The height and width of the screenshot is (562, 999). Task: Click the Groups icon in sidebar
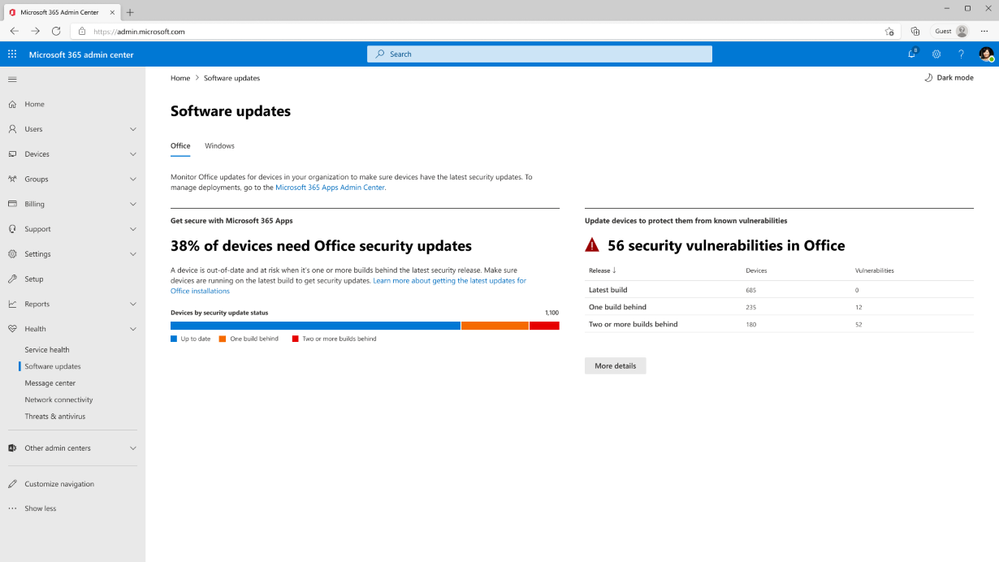click(x=12, y=179)
